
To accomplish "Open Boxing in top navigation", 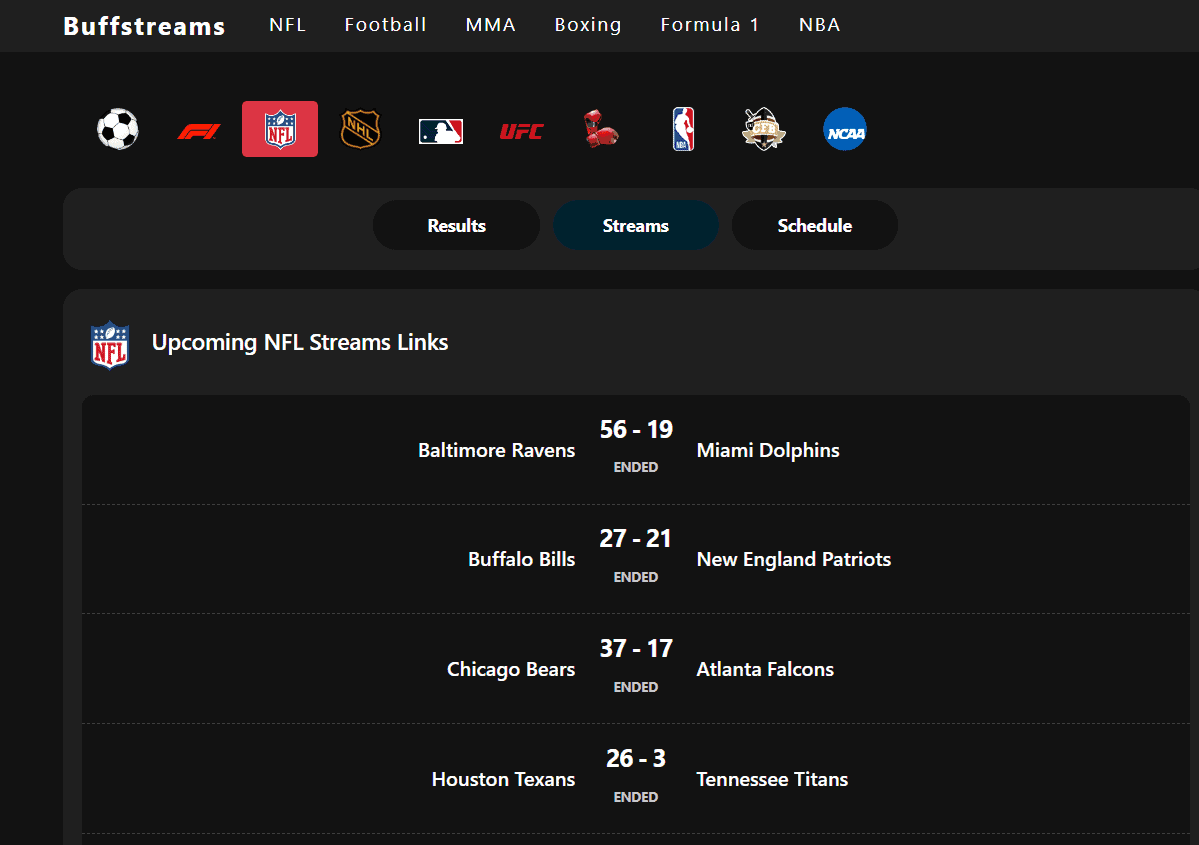I will click(x=588, y=24).
